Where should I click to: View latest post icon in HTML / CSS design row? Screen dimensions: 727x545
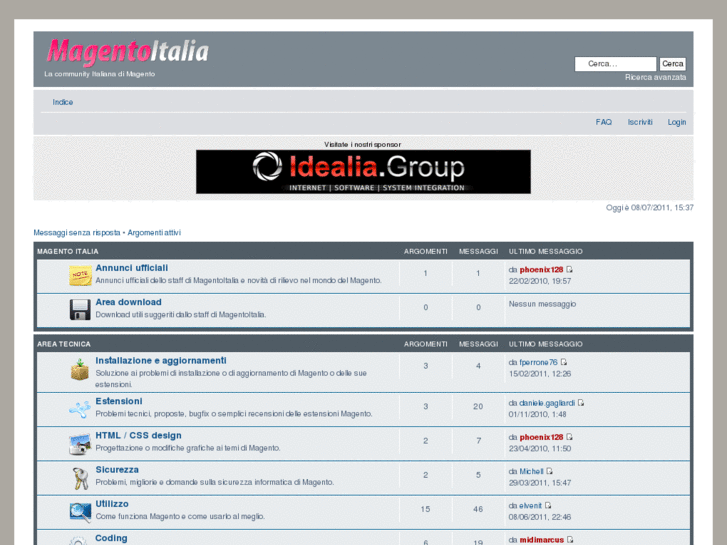click(x=569, y=437)
